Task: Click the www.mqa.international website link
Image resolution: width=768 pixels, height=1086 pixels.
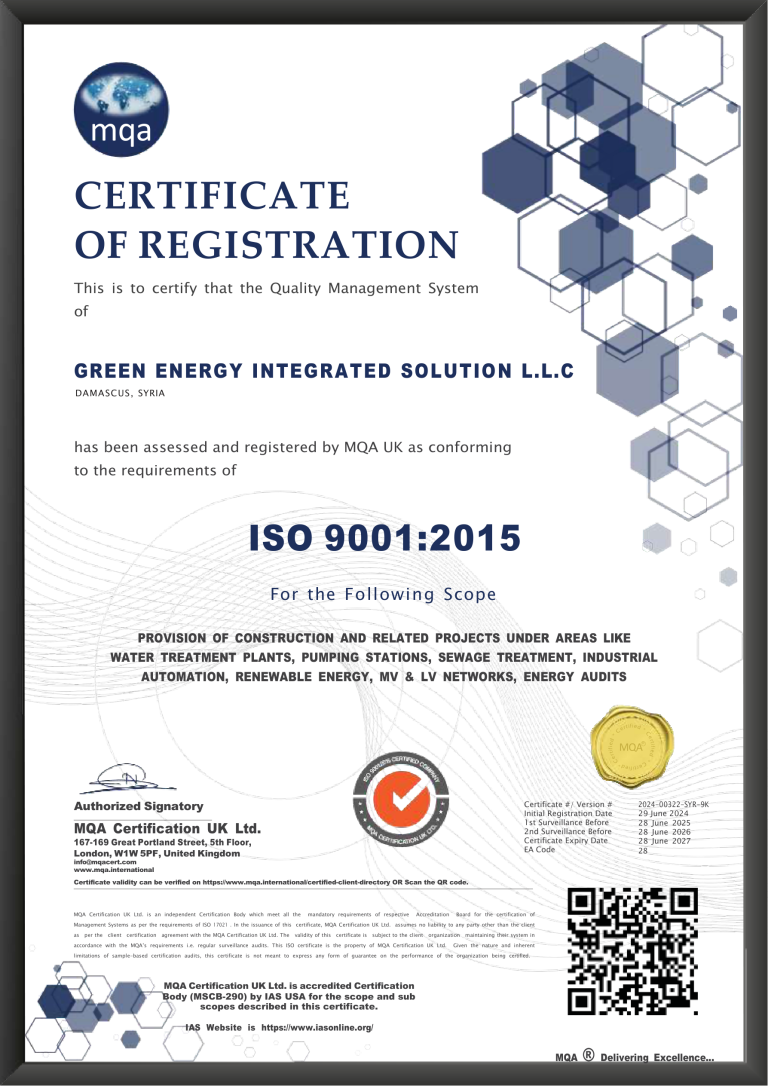Action: coord(114,869)
